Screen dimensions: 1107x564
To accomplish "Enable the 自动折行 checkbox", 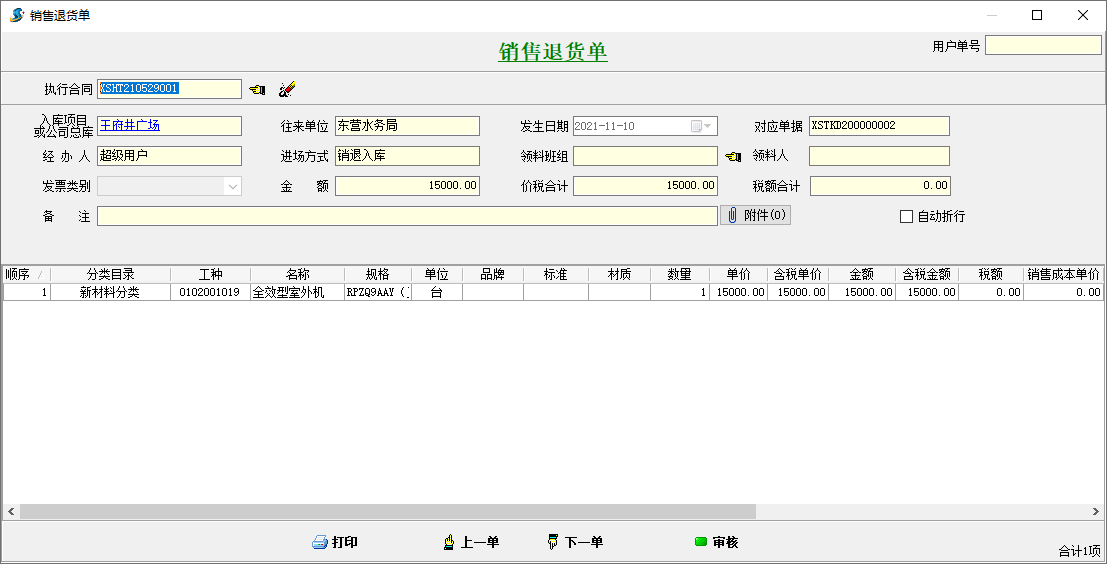I will click(x=907, y=216).
